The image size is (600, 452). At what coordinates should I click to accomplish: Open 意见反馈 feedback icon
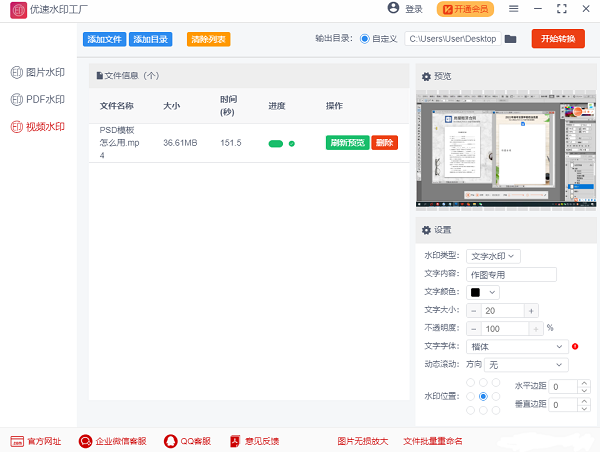235,441
